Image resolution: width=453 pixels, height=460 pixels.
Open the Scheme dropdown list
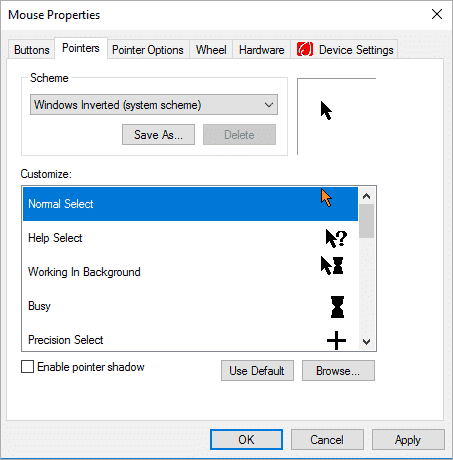(x=154, y=105)
